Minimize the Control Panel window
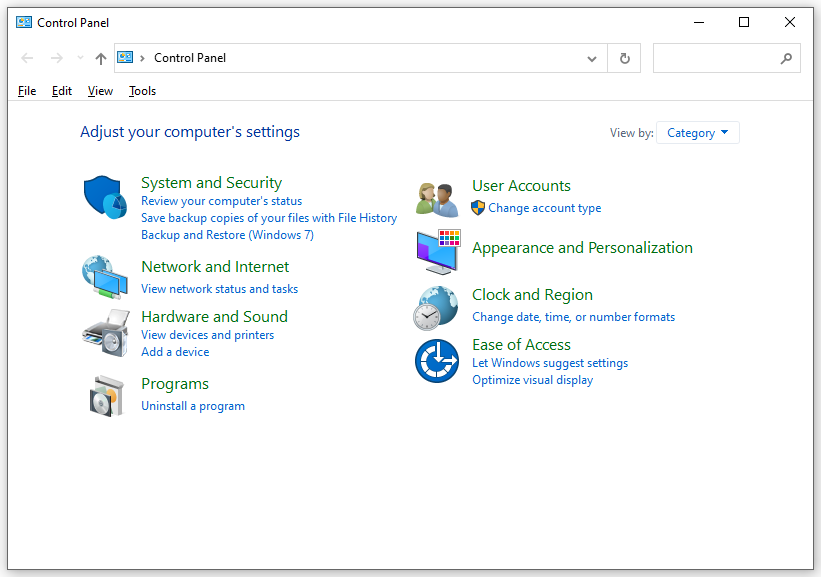The image size is (821, 577). click(698, 22)
